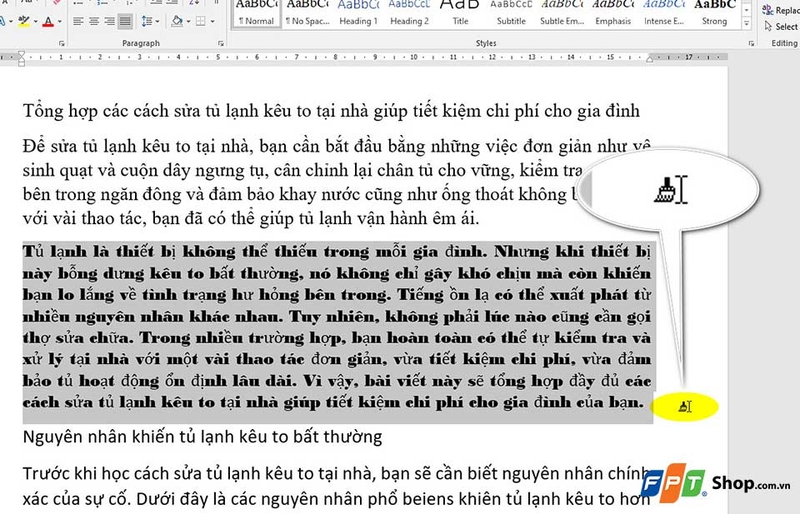Apply yellow Text Highlight Color
The image size is (800, 514).
[x=23, y=21]
